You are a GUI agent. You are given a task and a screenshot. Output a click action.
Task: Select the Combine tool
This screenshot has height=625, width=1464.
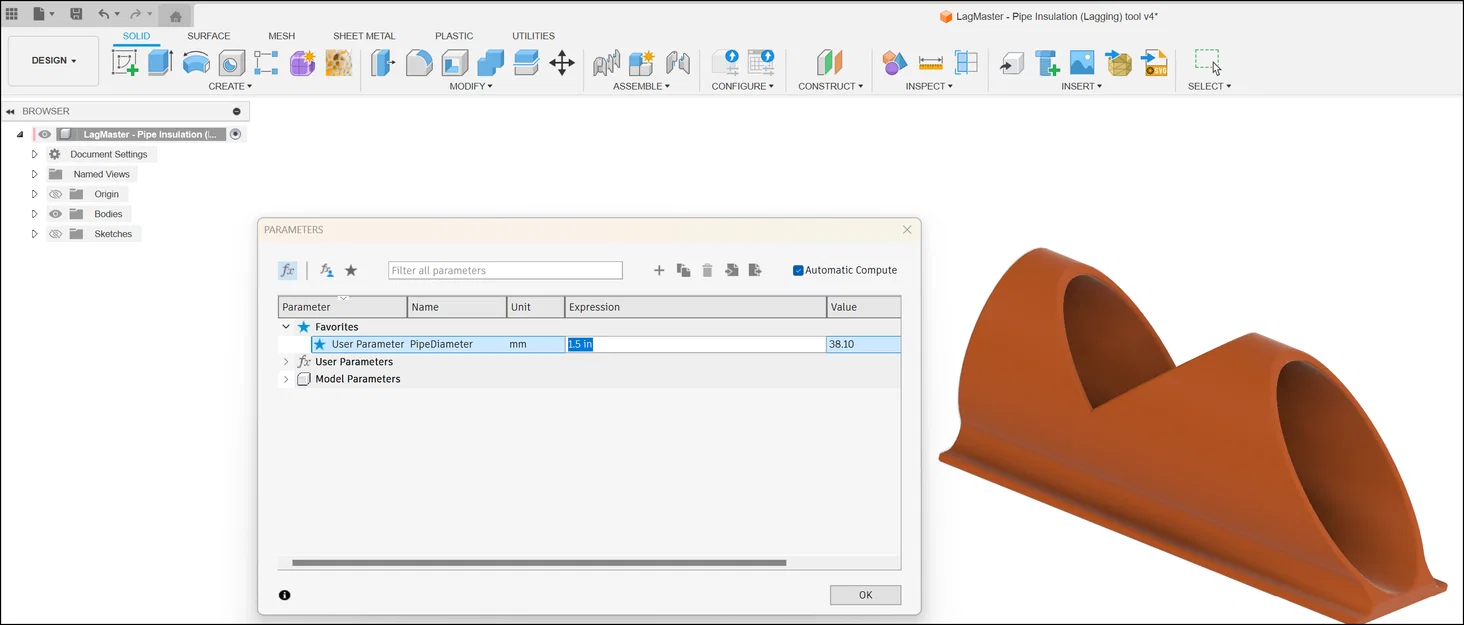point(491,63)
